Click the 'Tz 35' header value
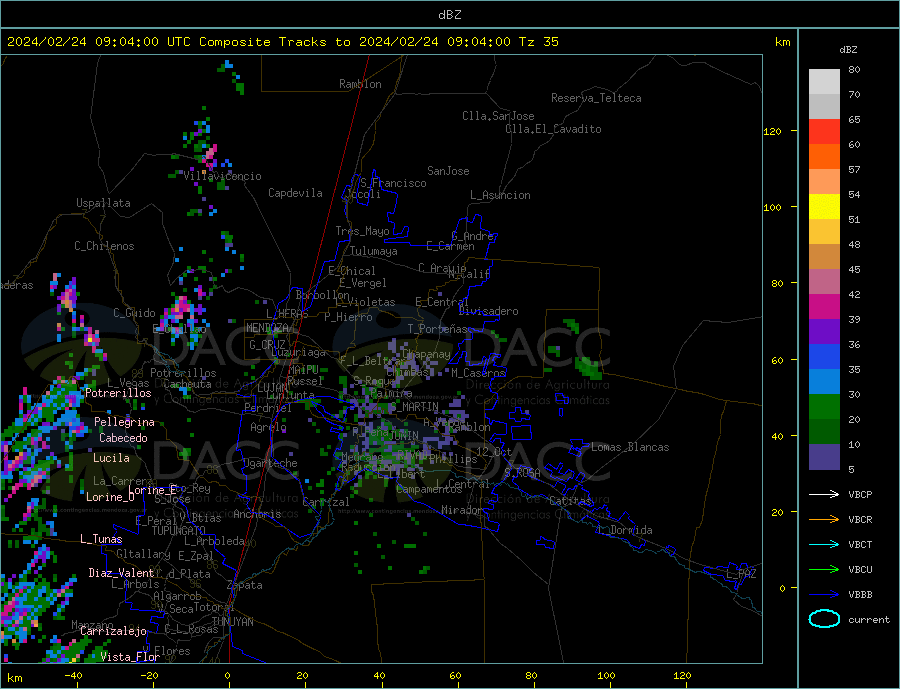This screenshot has width=900, height=689. [538, 42]
